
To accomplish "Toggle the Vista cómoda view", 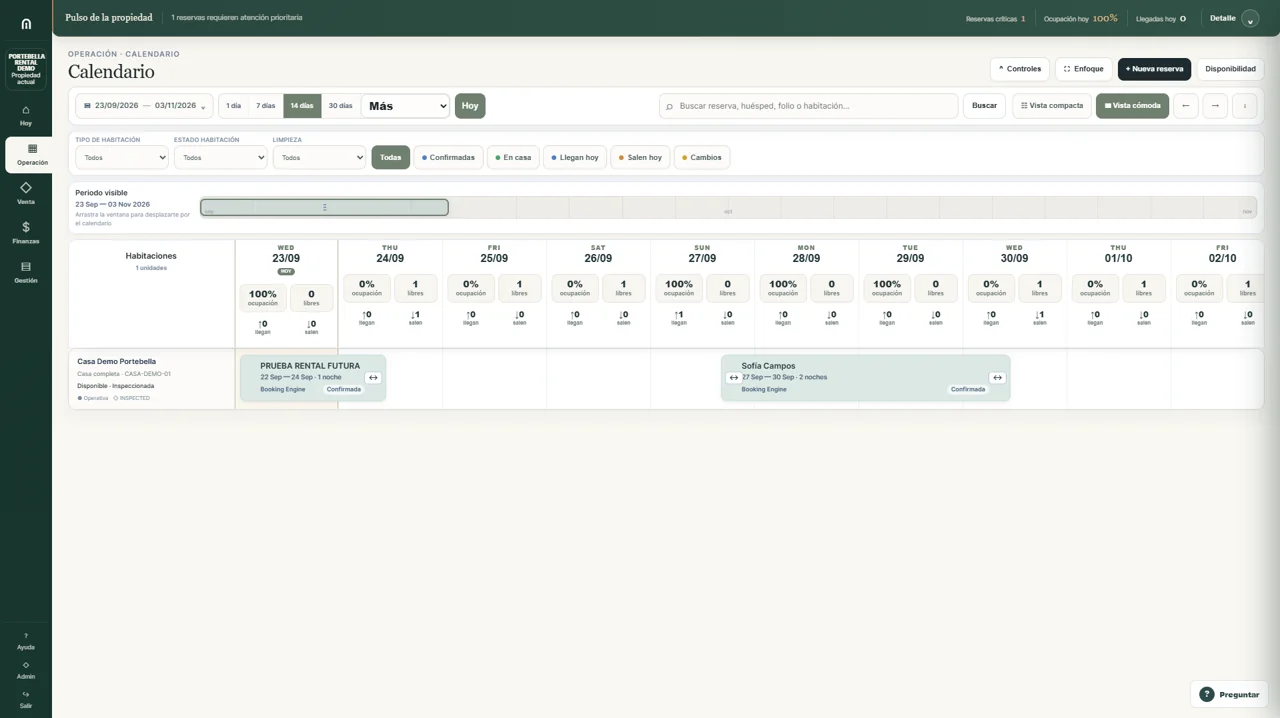I will pos(1132,106).
